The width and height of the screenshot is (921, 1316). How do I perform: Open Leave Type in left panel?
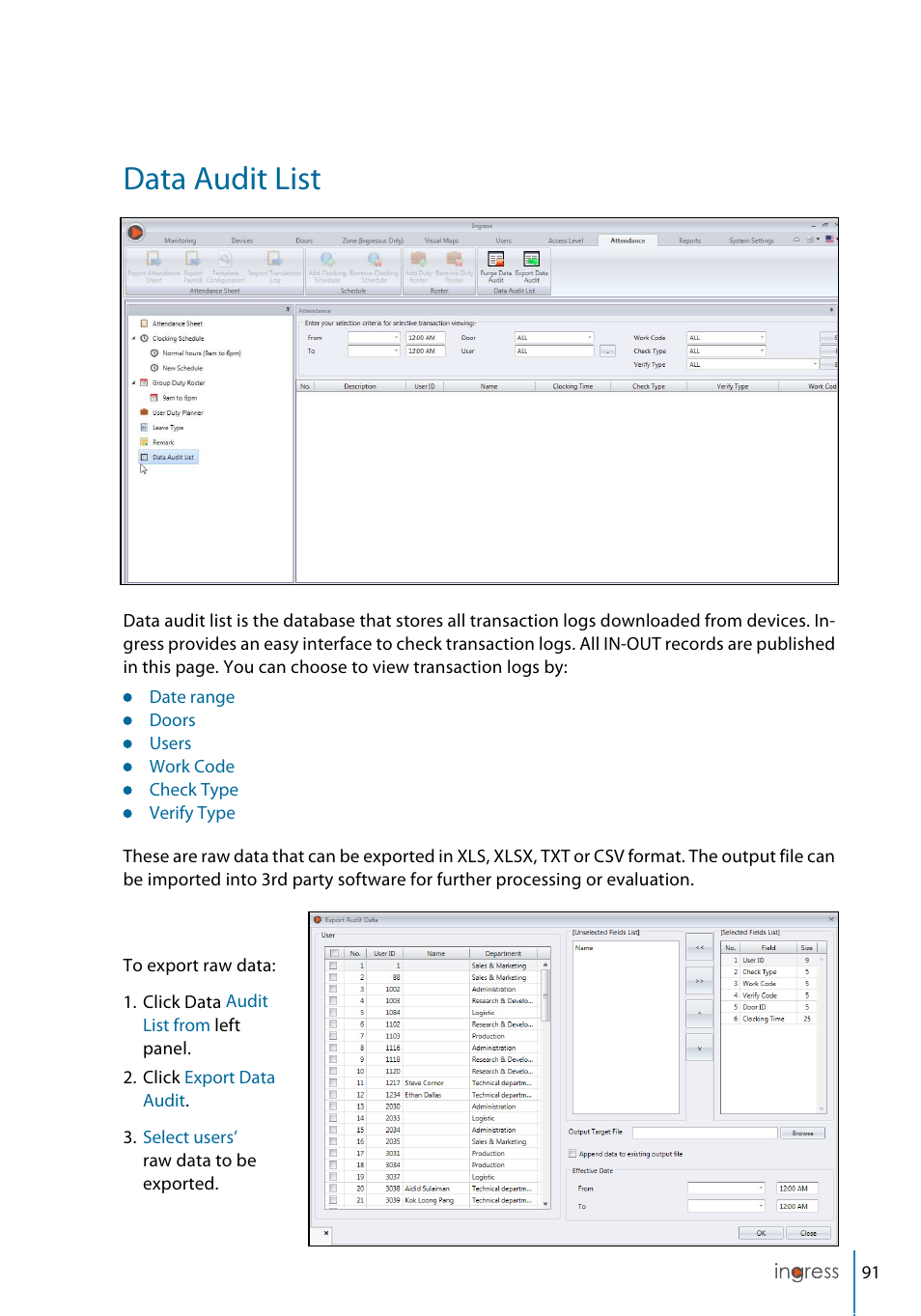tap(167, 428)
